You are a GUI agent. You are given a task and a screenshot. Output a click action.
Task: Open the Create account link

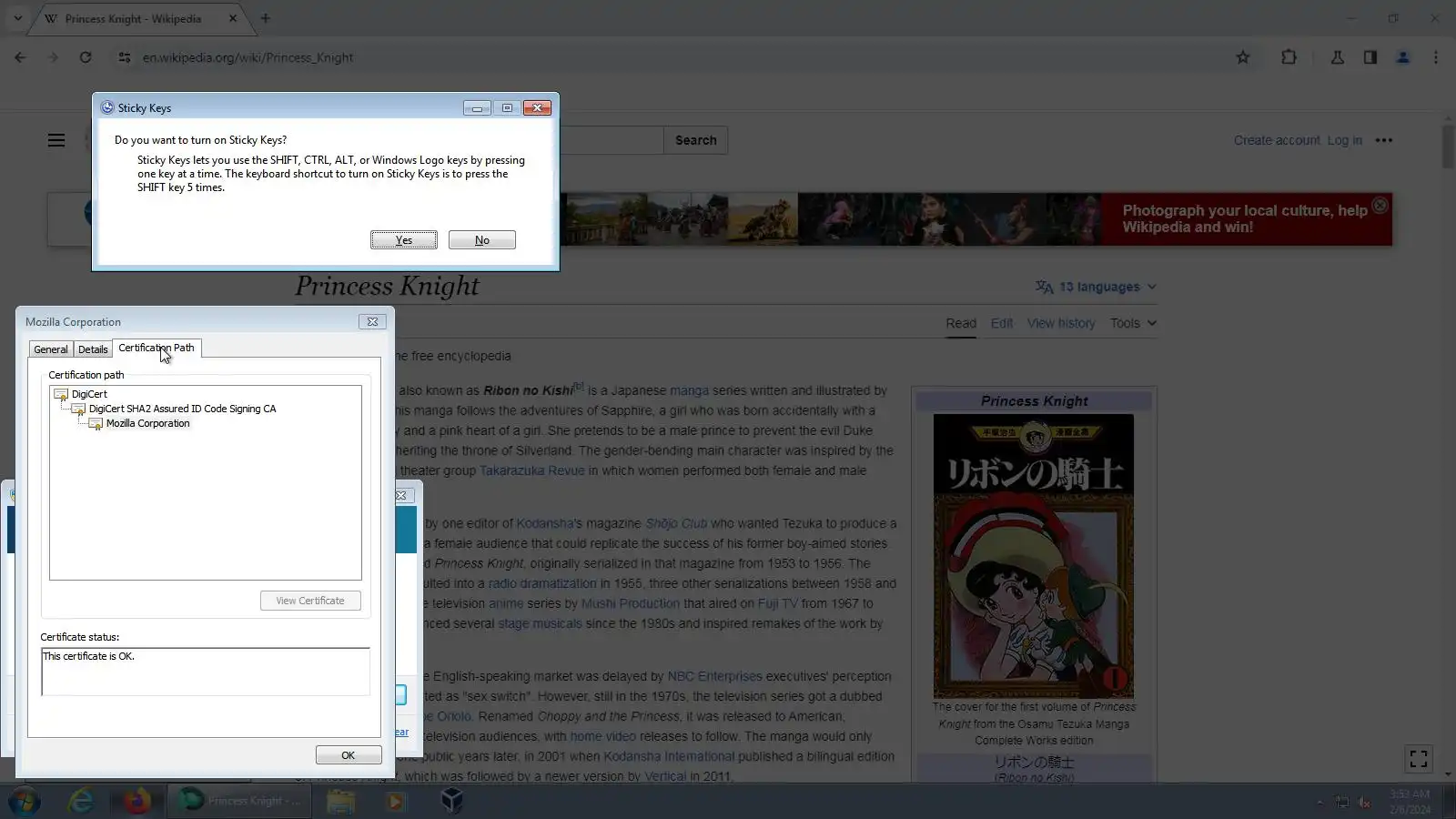[x=1277, y=140]
